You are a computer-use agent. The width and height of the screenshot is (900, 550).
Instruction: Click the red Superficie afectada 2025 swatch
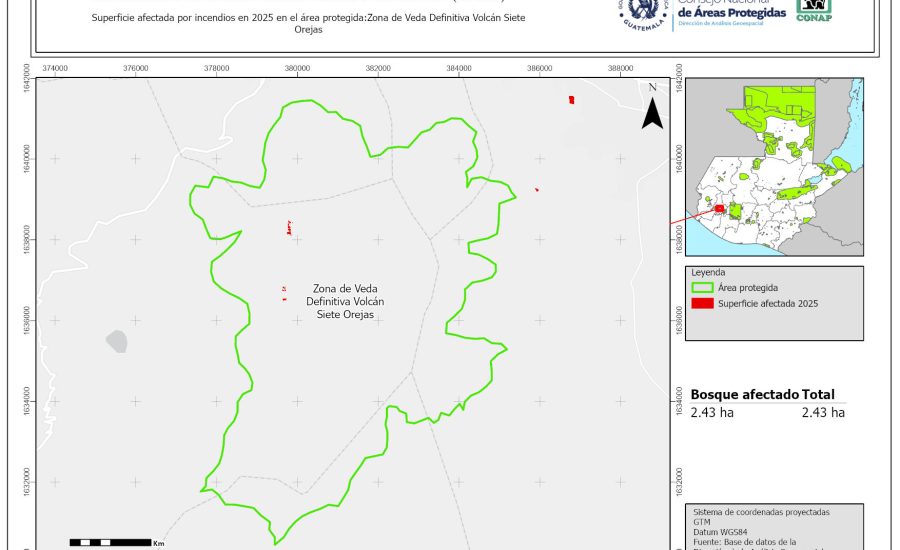click(x=703, y=304)
